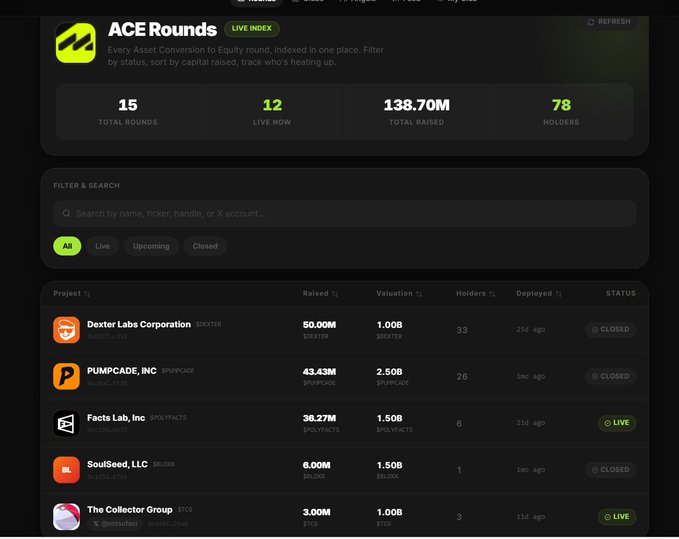
Task: Click the 33 holders count
Action: click(x=462, y=330)
